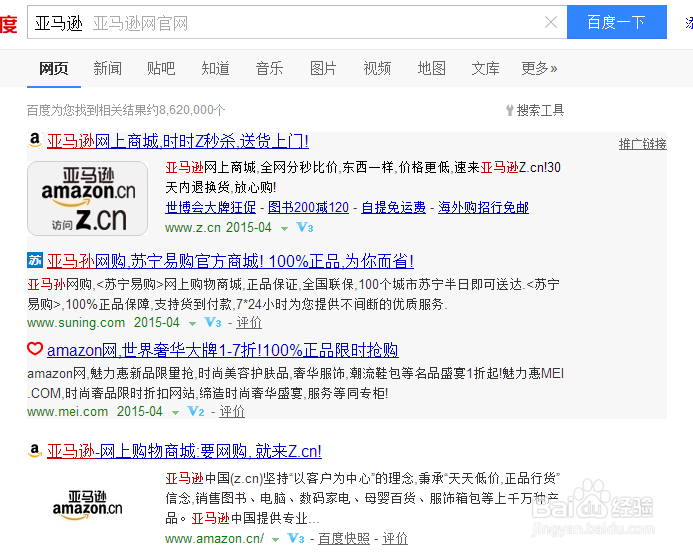Open the 推广链接 link
The width and height of the screenshot is (693, 553).
tap(642, 144)
